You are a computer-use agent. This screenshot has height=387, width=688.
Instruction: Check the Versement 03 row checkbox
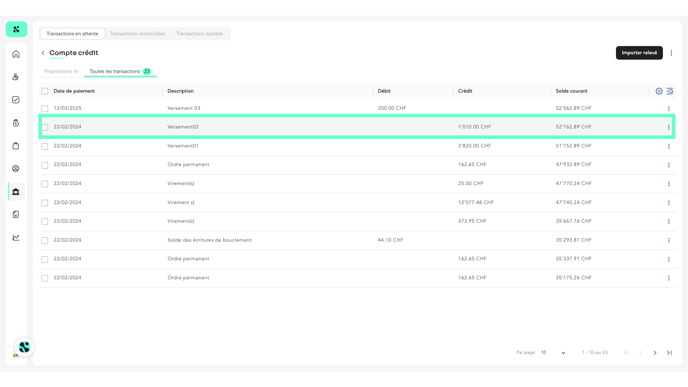point(45,108)
